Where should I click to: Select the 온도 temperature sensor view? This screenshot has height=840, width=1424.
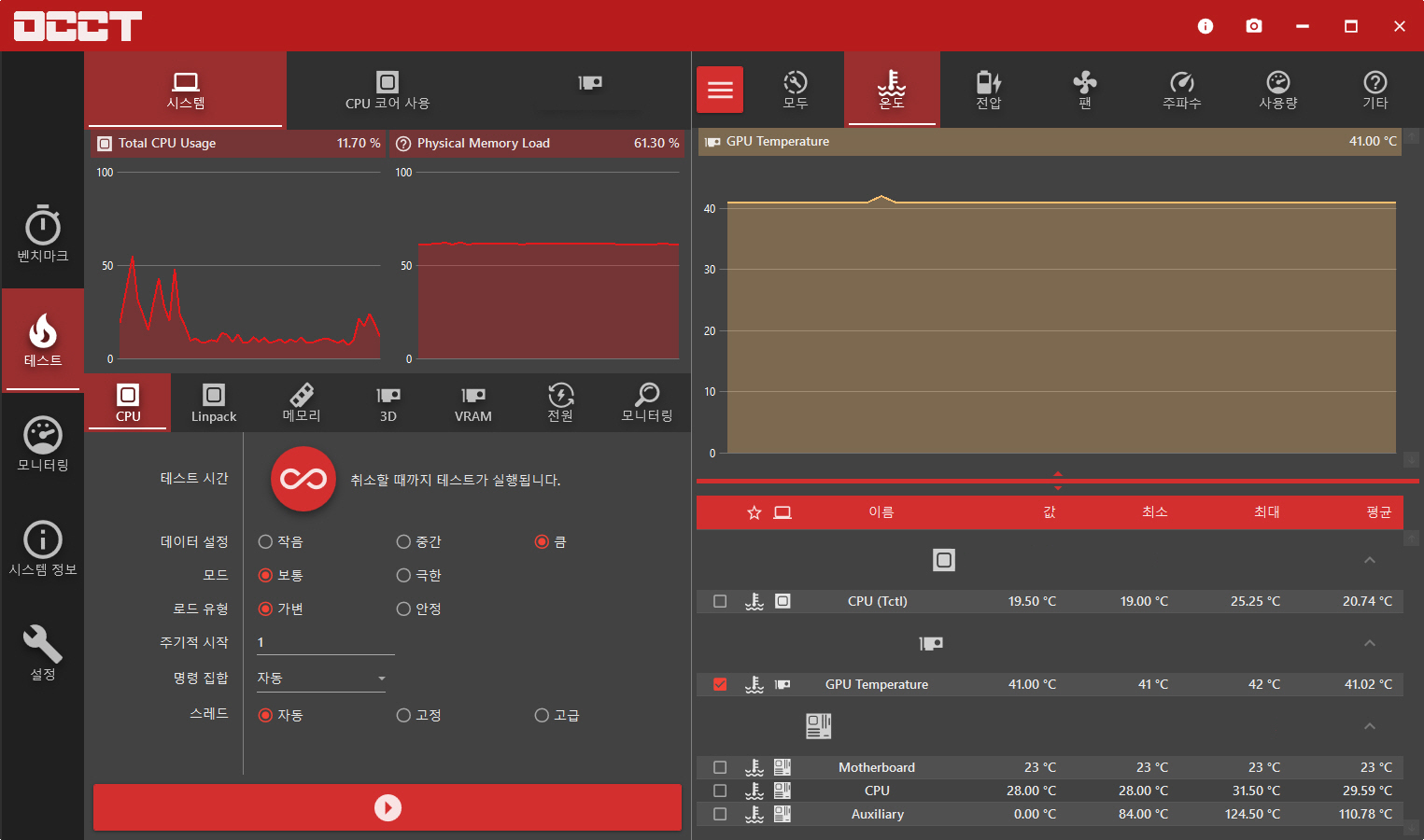pyautogui.click(x=892, y=90)
